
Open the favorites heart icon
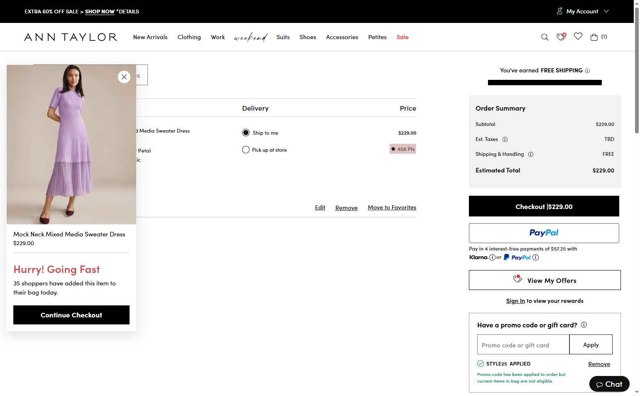coord(578,36)
